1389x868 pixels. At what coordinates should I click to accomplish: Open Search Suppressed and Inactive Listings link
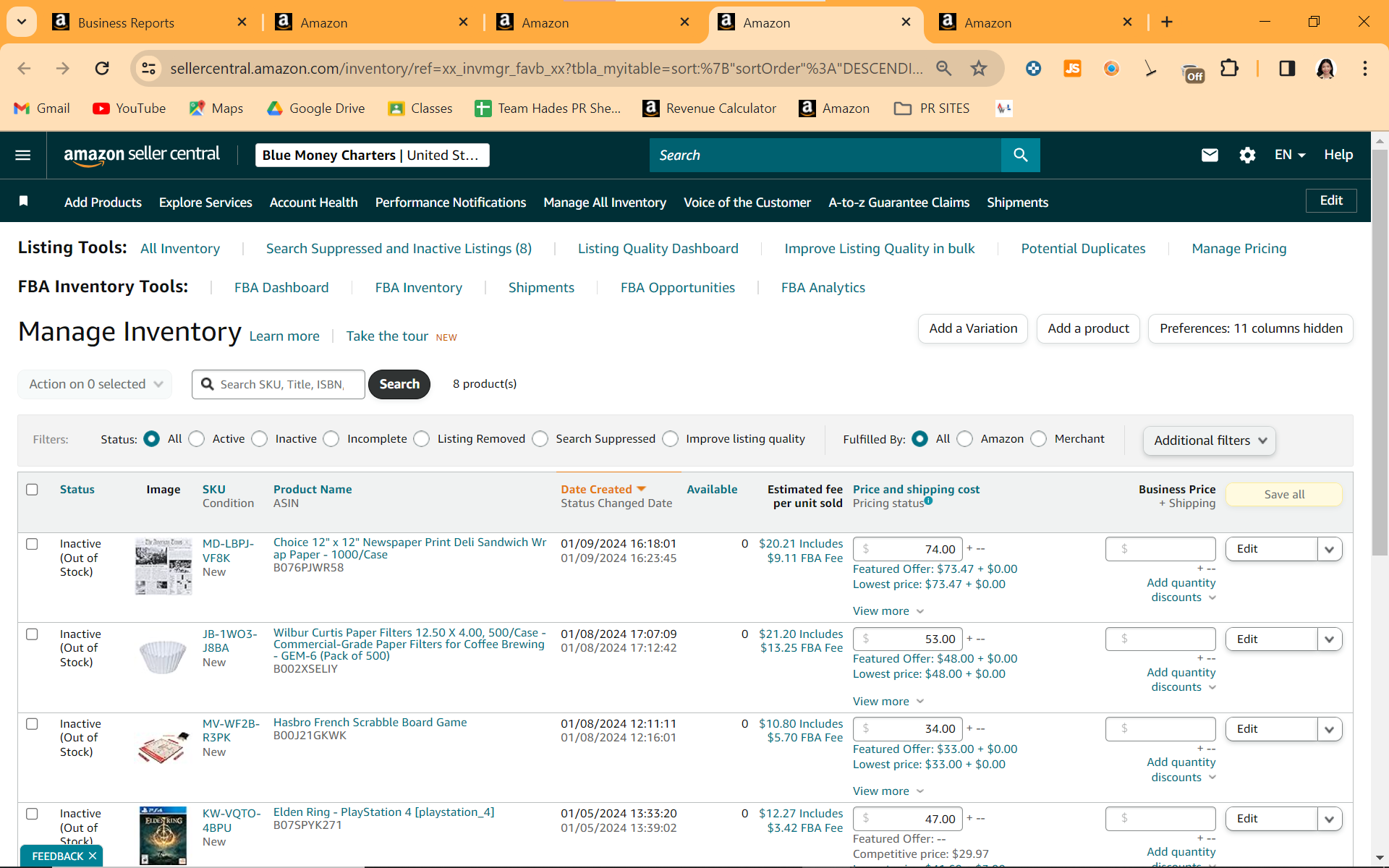click(399, 249)
